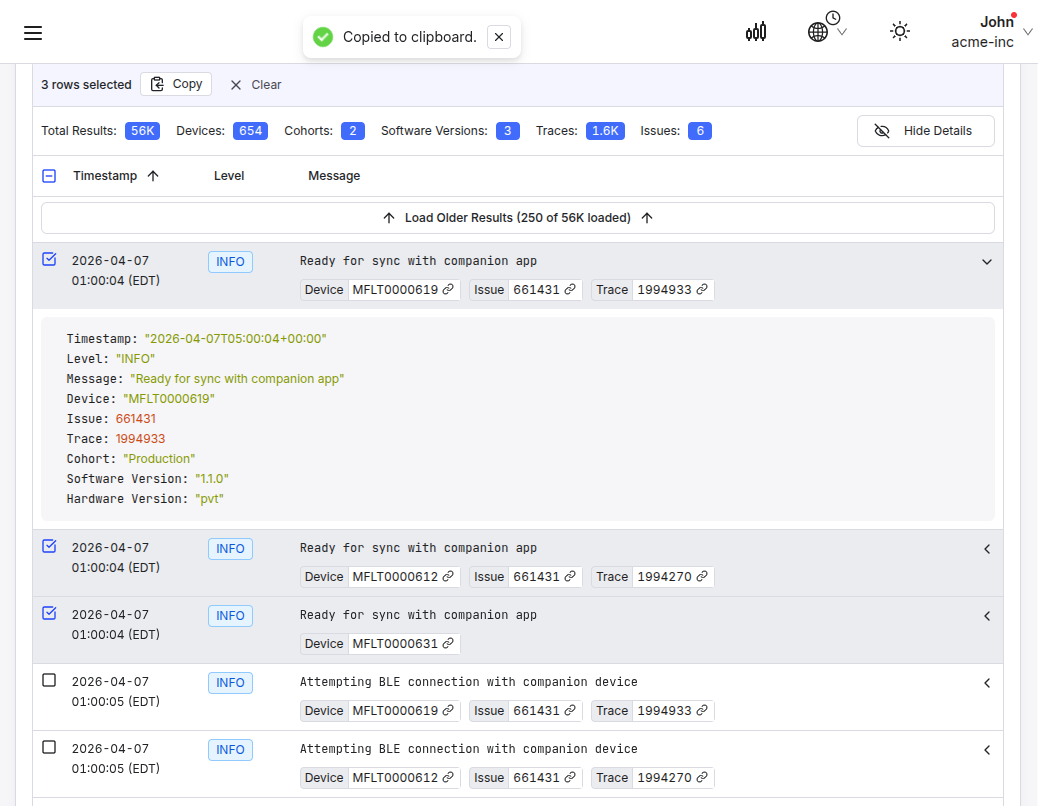
Task: Click the Hide Details button
Action: pos(925,131)
